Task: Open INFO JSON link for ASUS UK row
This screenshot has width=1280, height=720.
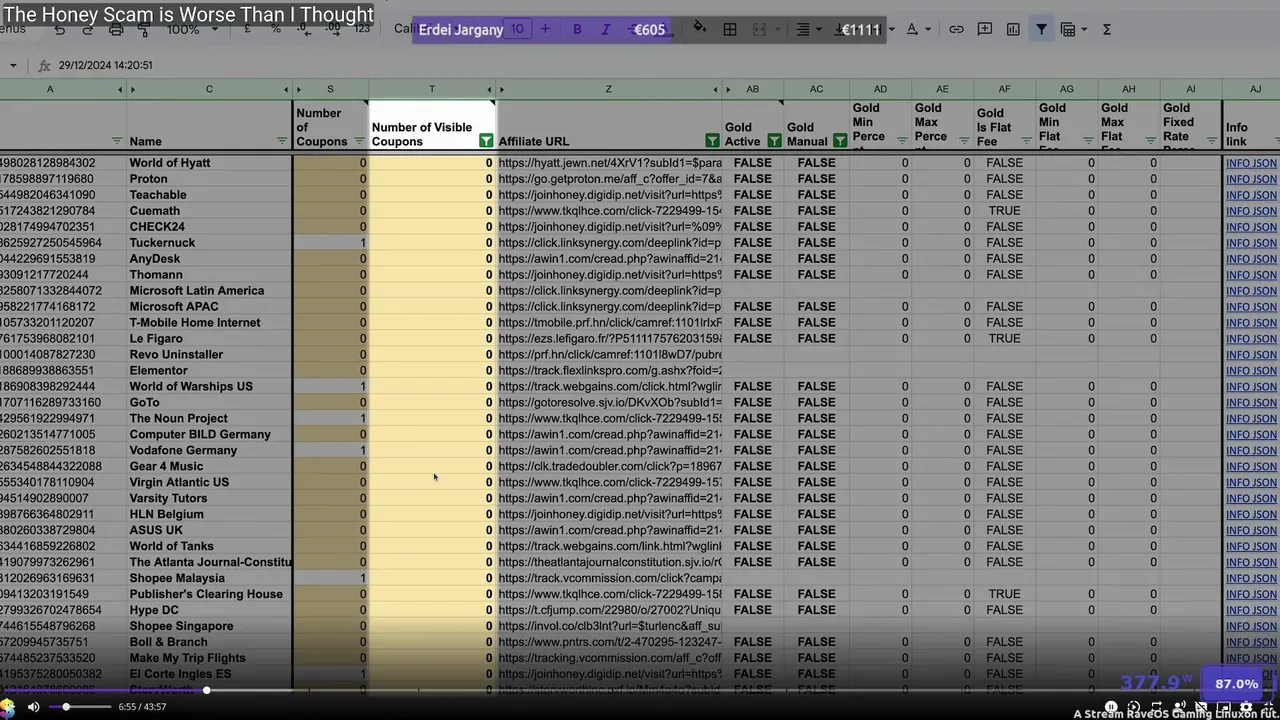Action: point(1251,530)
